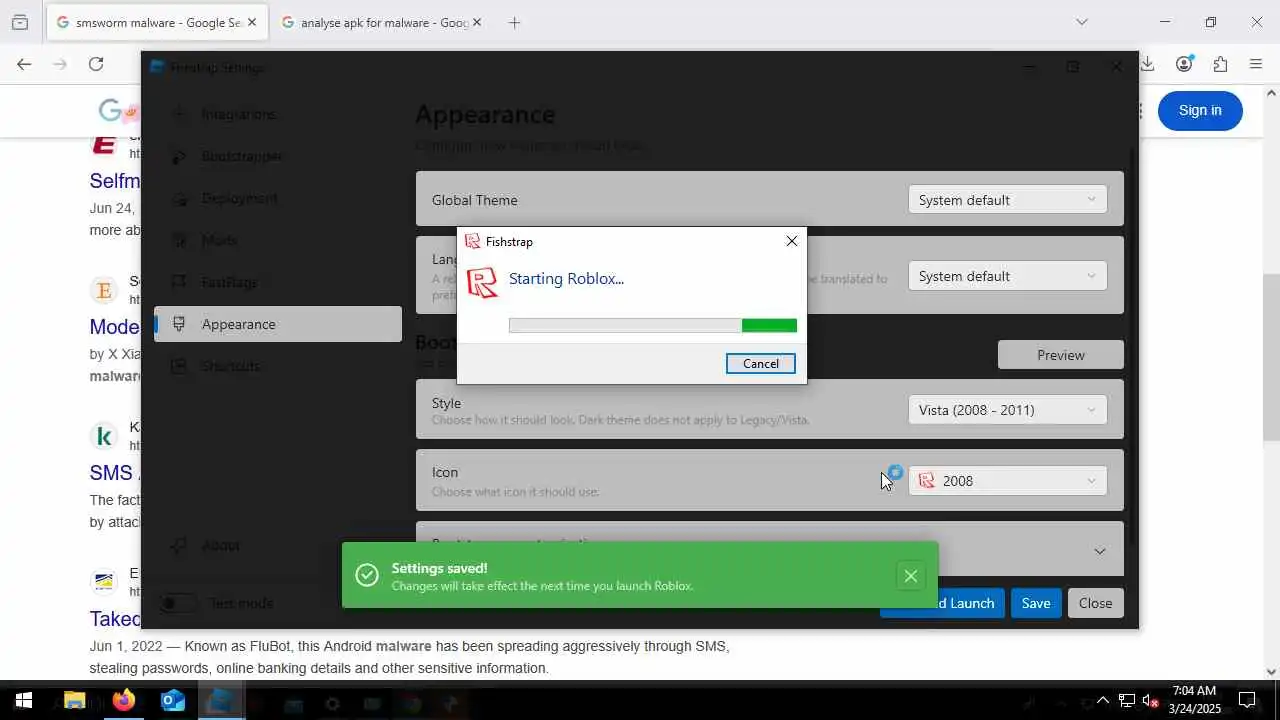Open a new browser tab
This screenshot has width=1280, height=720.
tap(514, 22)
